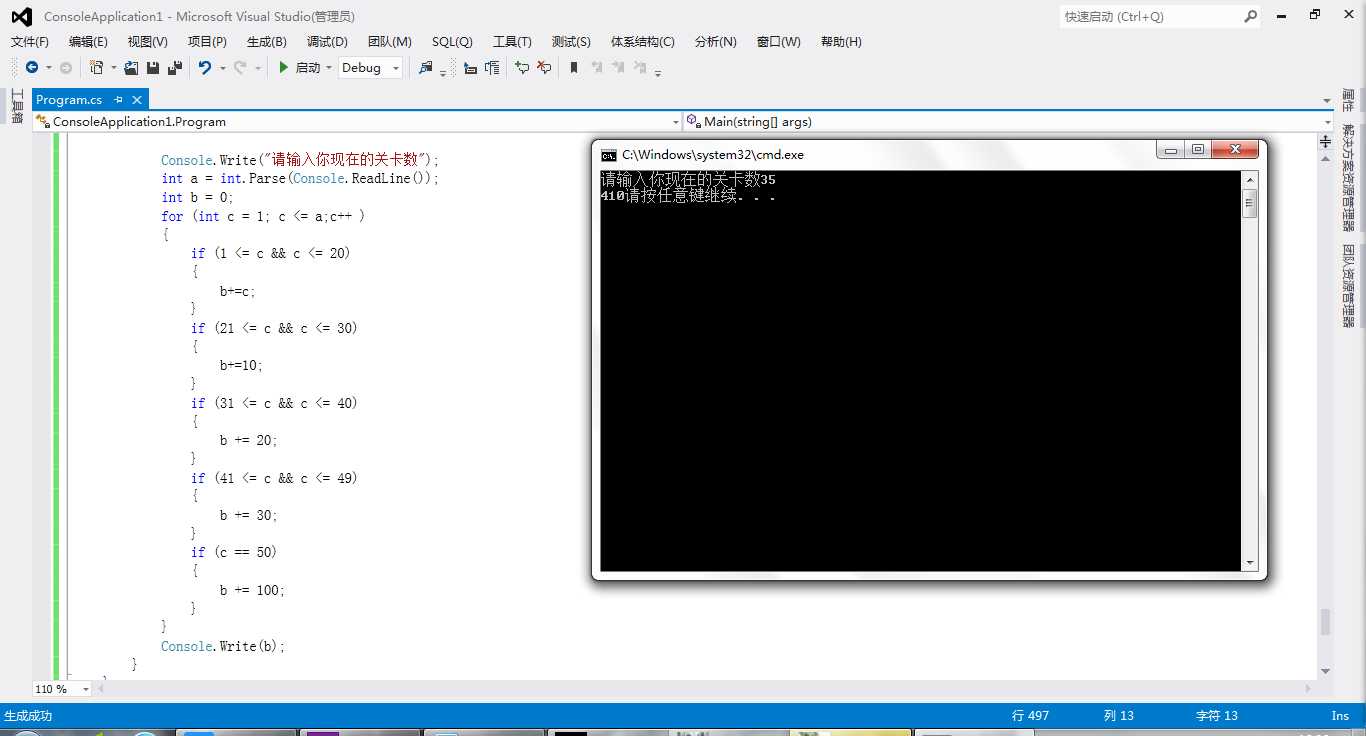Viewport: 1366px width, 736px height.
Task: Uncomment the selected lines icon
Action: (544, 68)
